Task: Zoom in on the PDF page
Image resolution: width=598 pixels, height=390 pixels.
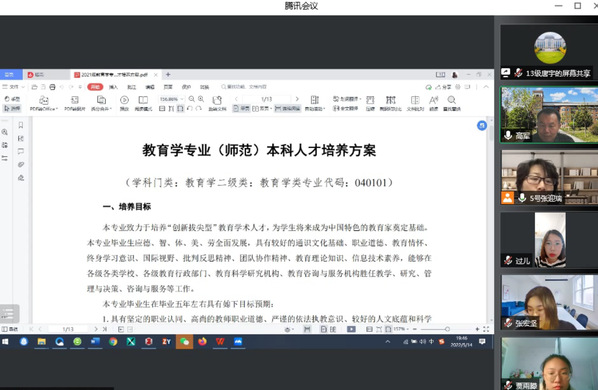Action: [x=201, y=99]
